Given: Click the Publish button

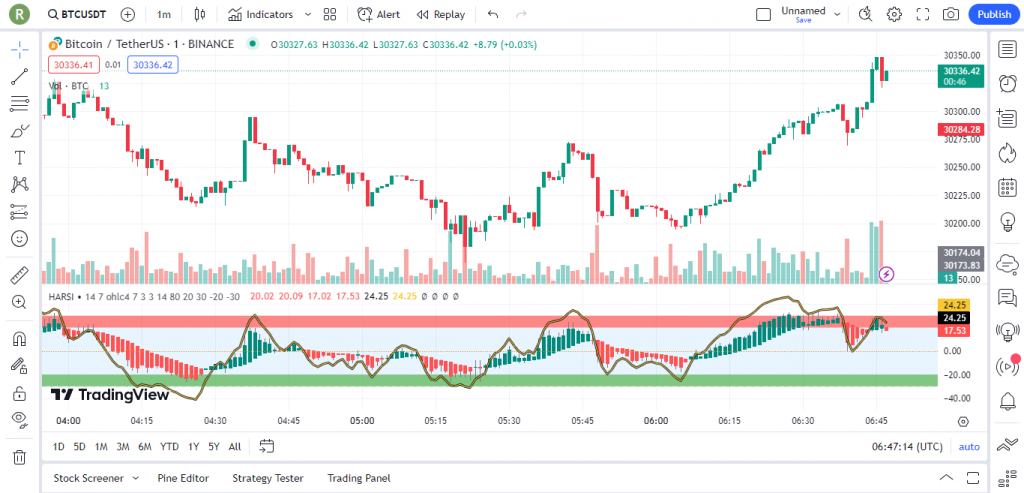Looking at the screenshot, I should click(994, 14).
